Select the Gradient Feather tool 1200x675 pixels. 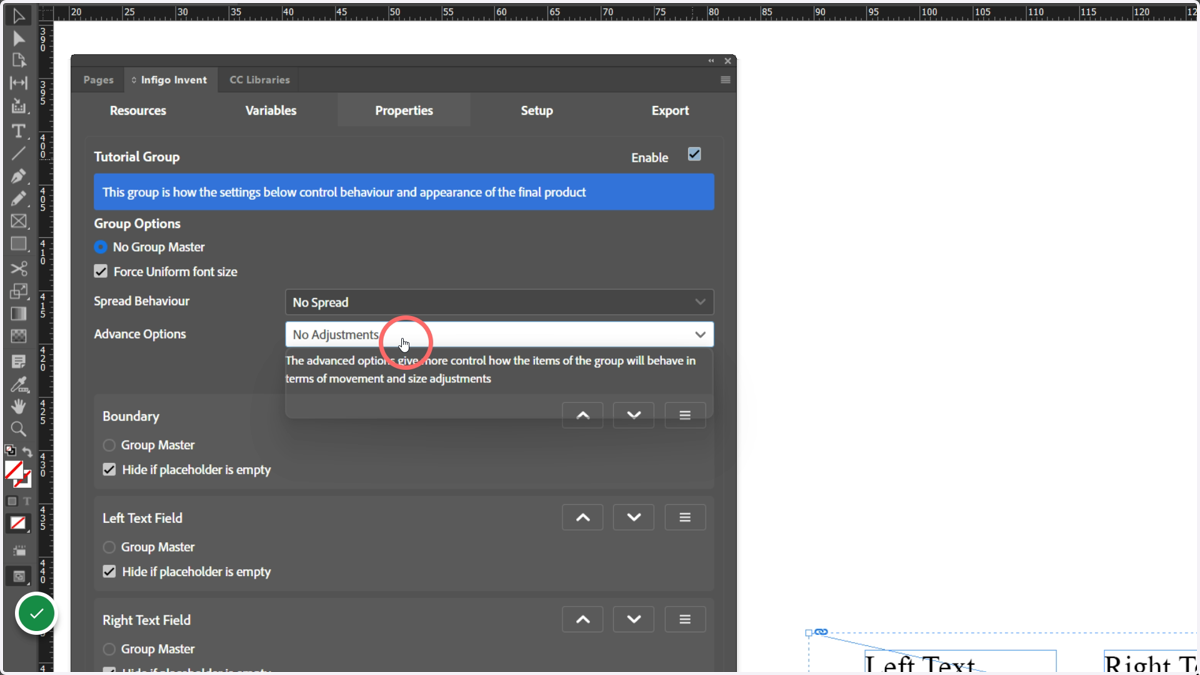tap(18, 337)
